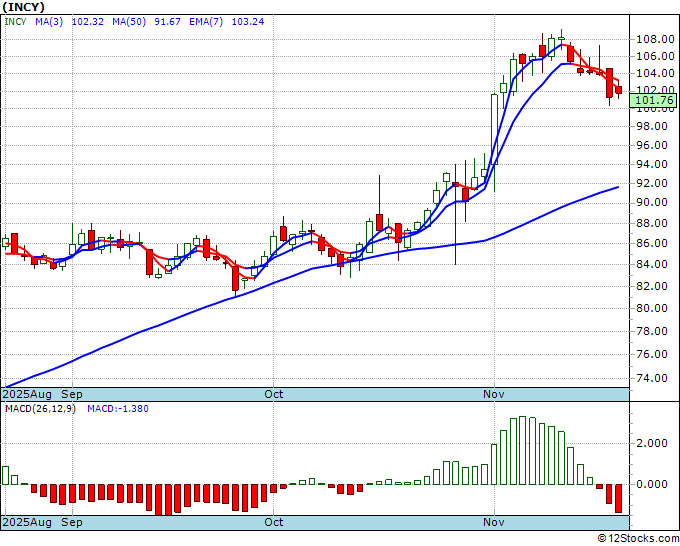The width and height of the screenshot is (680, 546).
Task: Click the EMA(7) legend label
Action: (x=206, y=22)
